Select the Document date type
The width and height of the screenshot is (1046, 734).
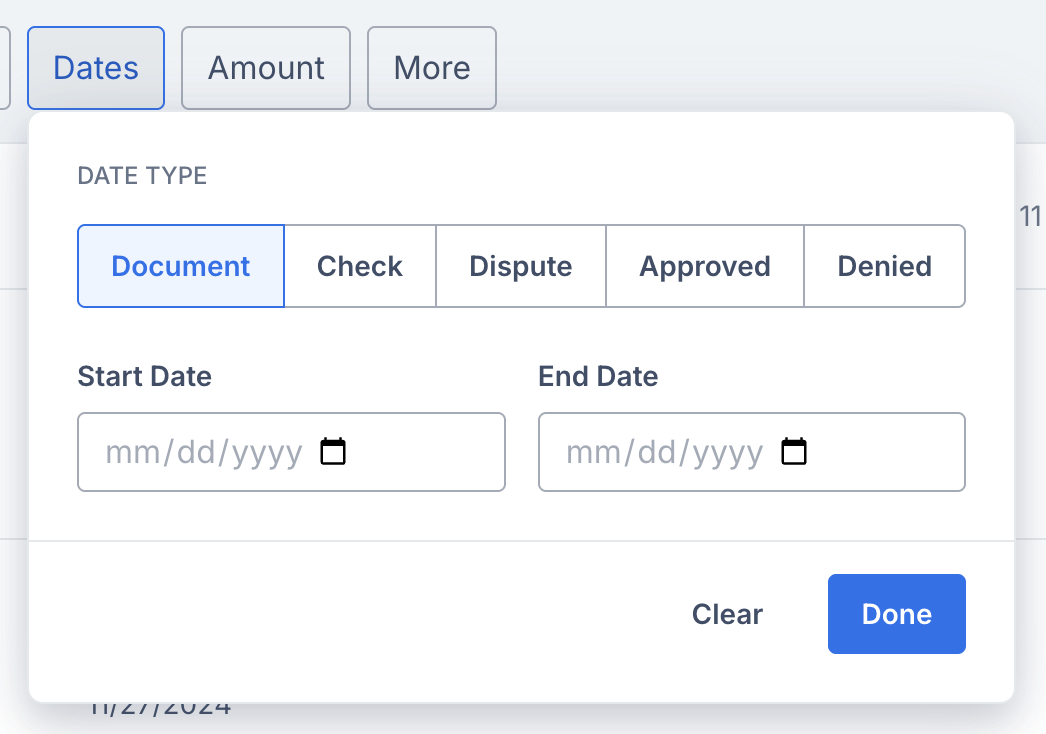pos(181,266)
